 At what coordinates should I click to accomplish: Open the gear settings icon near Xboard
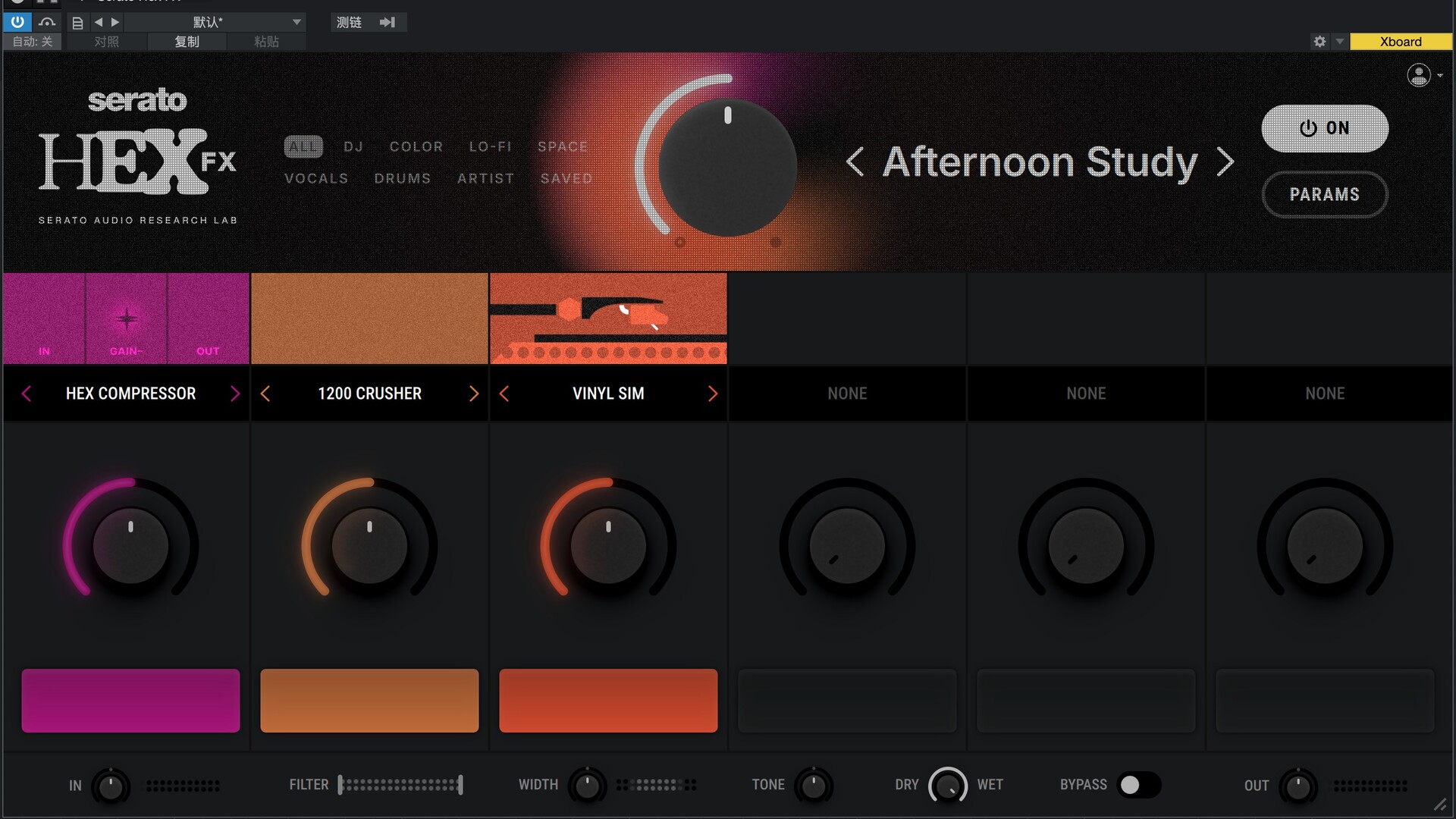click(1319, 42)
